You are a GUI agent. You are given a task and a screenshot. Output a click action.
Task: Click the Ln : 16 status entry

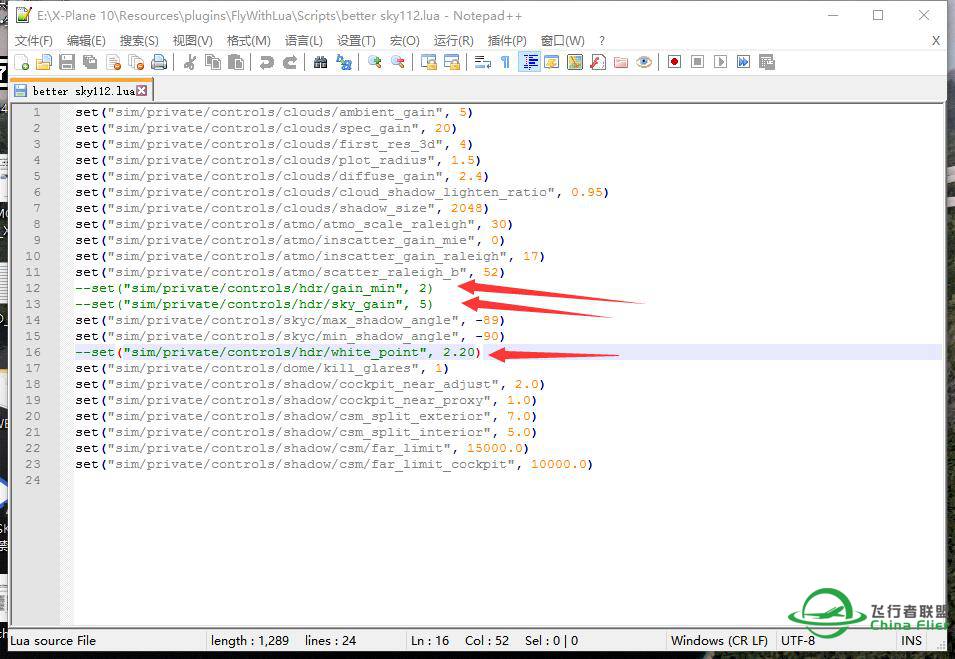430,641
